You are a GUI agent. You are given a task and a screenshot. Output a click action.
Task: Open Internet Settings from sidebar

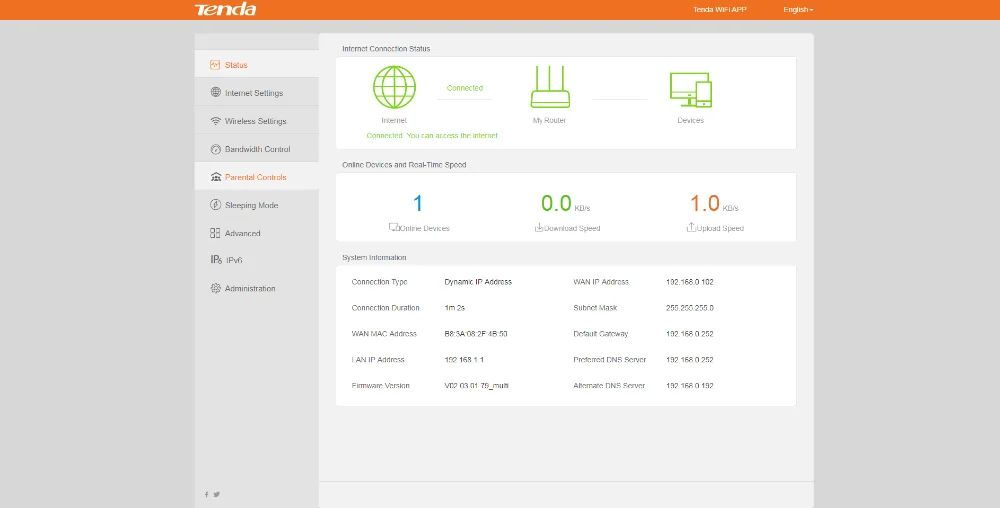tap(253, 93)
